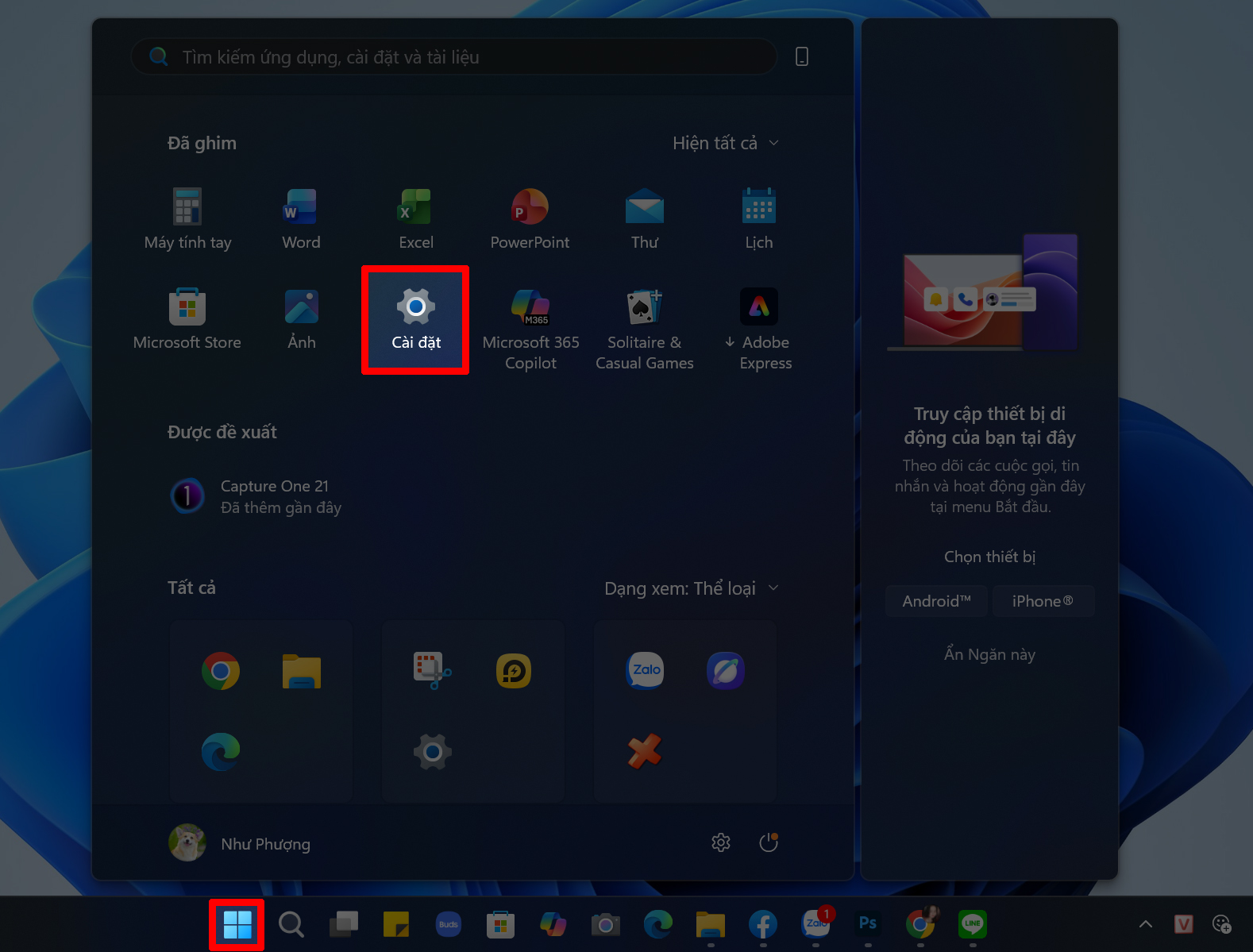
Task: Open File Explorer on taskbar
Action: (x=711, y=924)
